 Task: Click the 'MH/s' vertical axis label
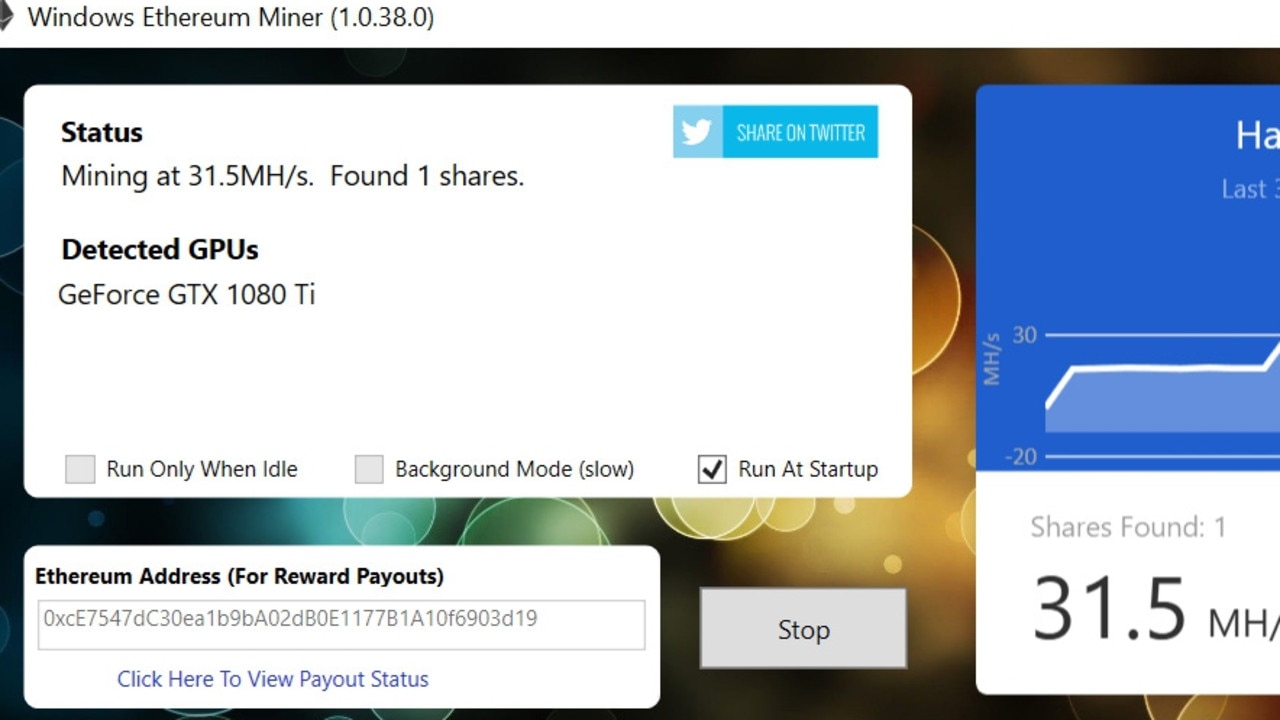click(x=991, y=357)
